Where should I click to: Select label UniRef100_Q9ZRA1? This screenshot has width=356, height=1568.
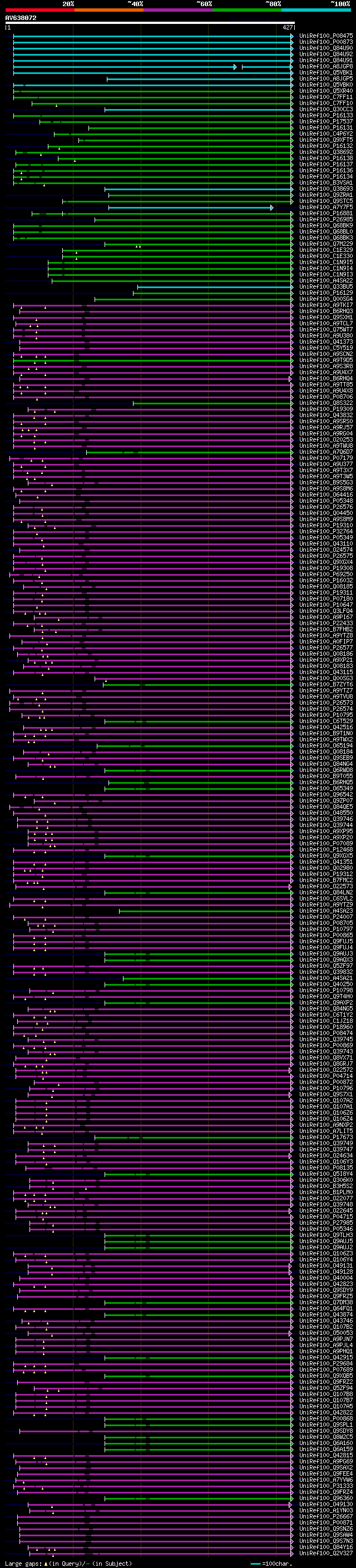(326, 195)
